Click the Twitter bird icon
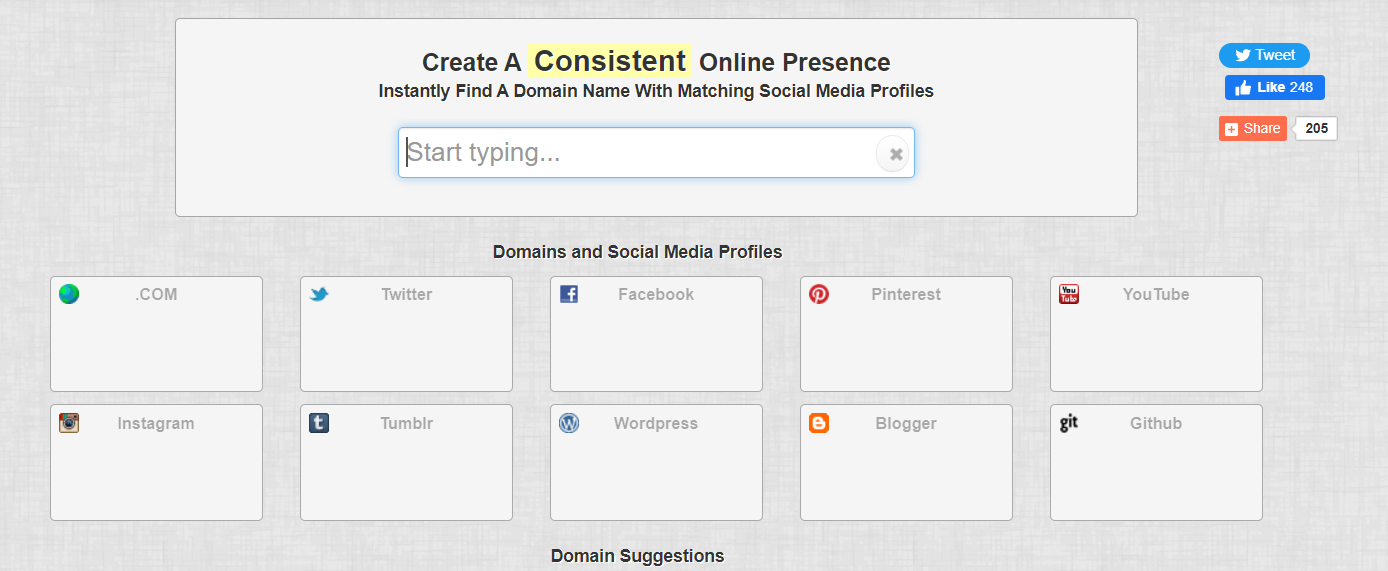 click(319, 294)
